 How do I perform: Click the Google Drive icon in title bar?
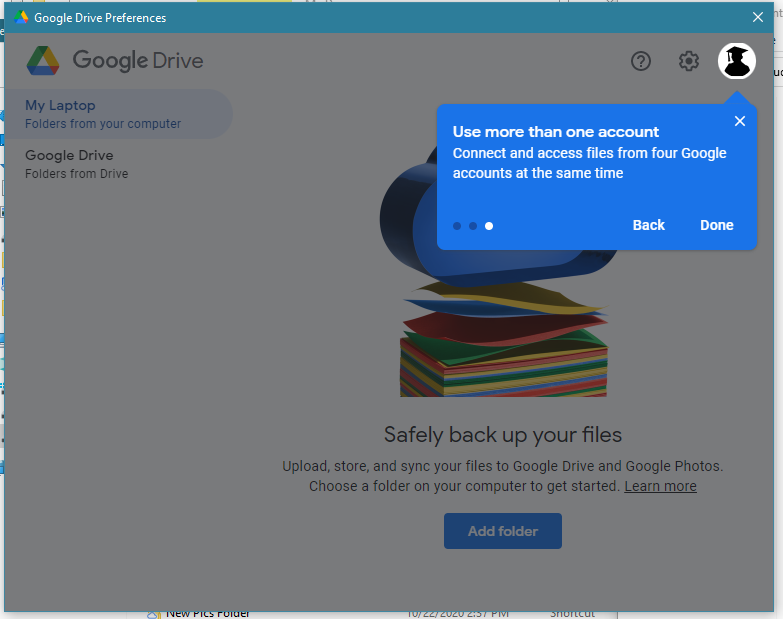[x=21, y=17]
